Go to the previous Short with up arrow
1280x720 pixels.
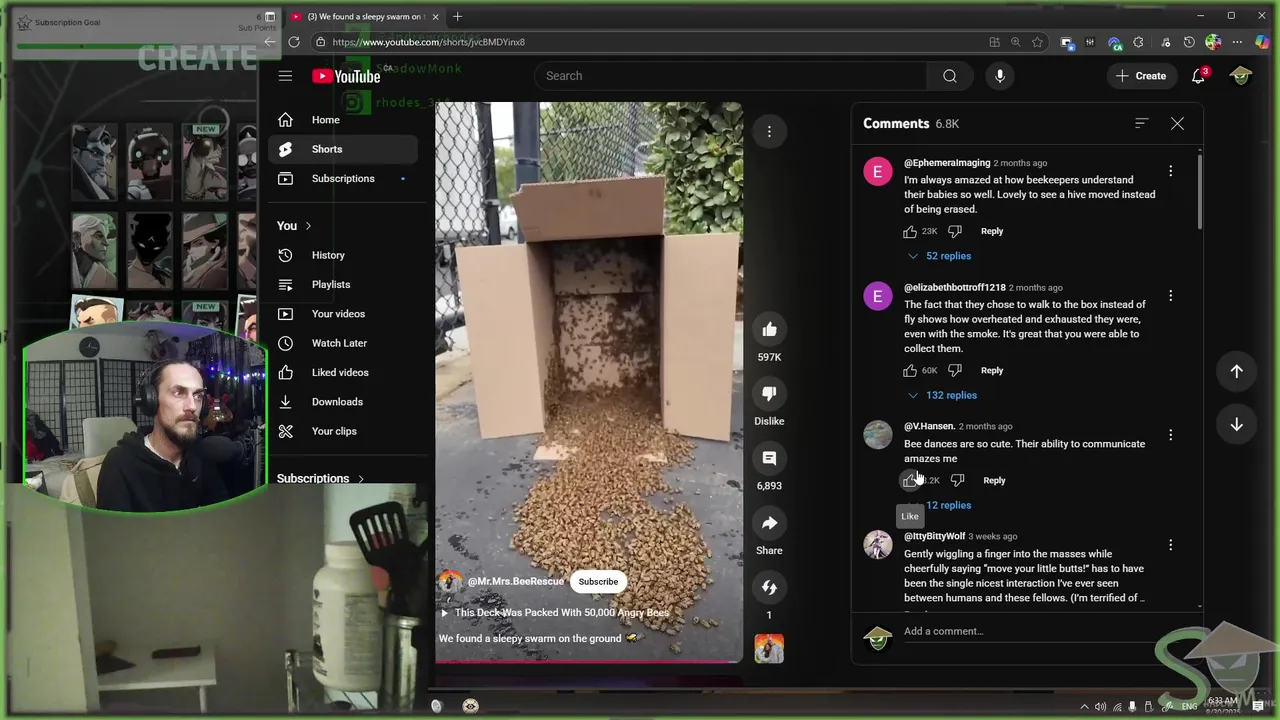[x=1236, y=371]
